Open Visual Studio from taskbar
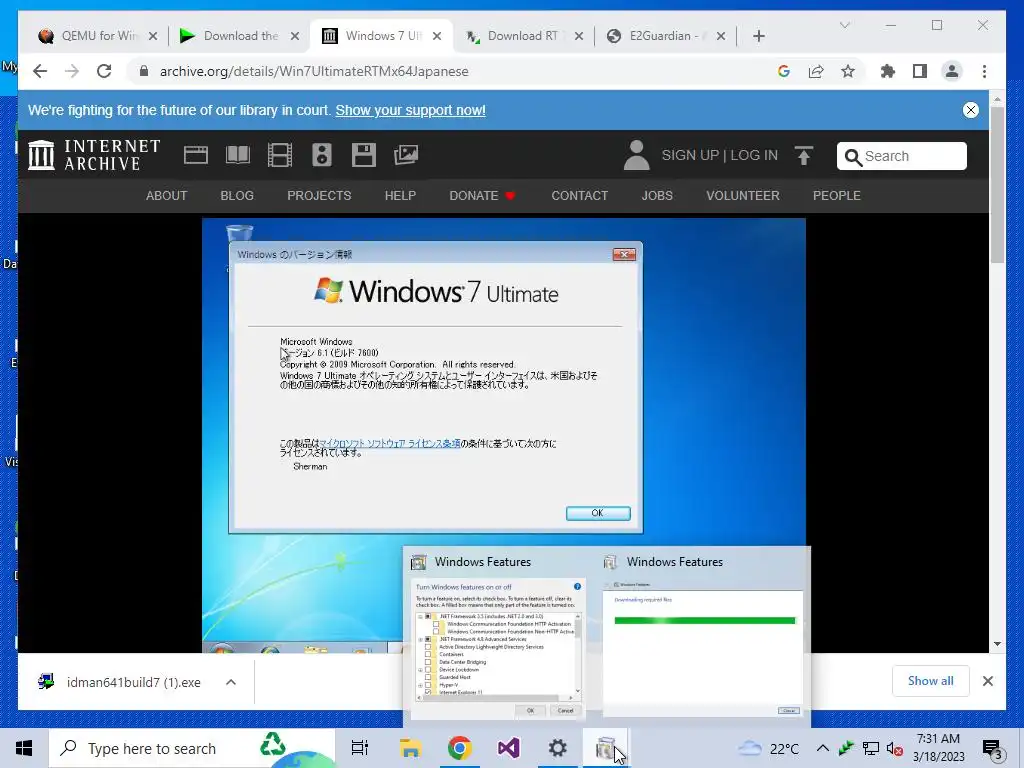Screen dimensions: 1024x768 click(x=508, y=748)
